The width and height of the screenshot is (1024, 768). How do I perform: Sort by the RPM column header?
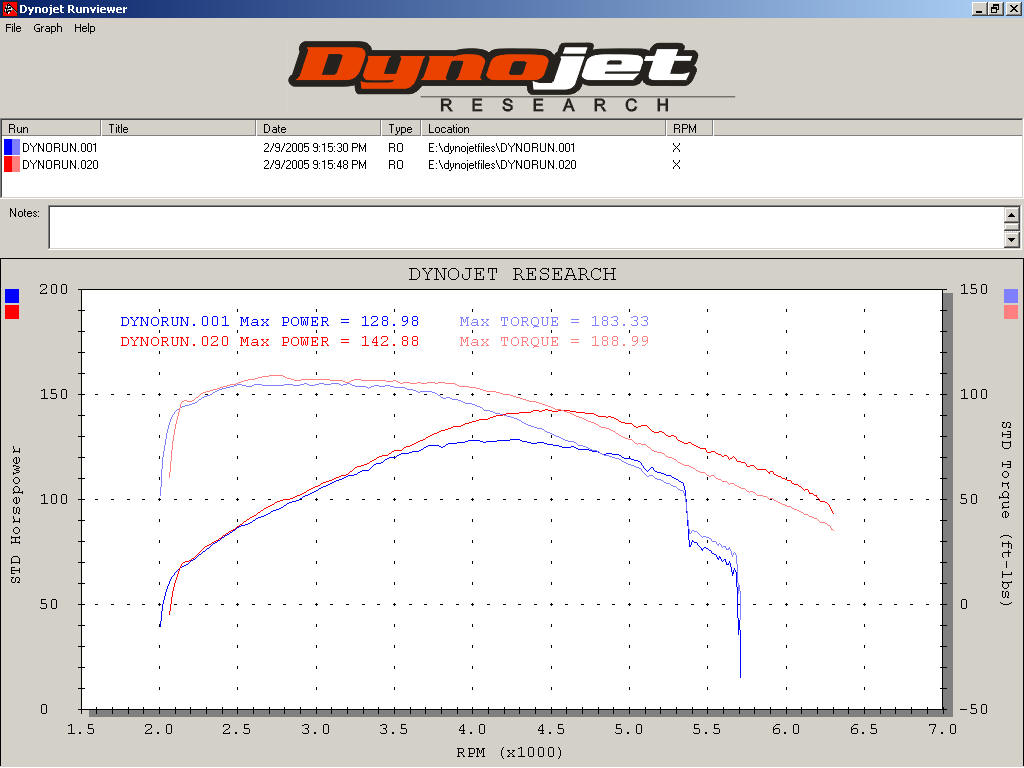click(x=689, y=128)
